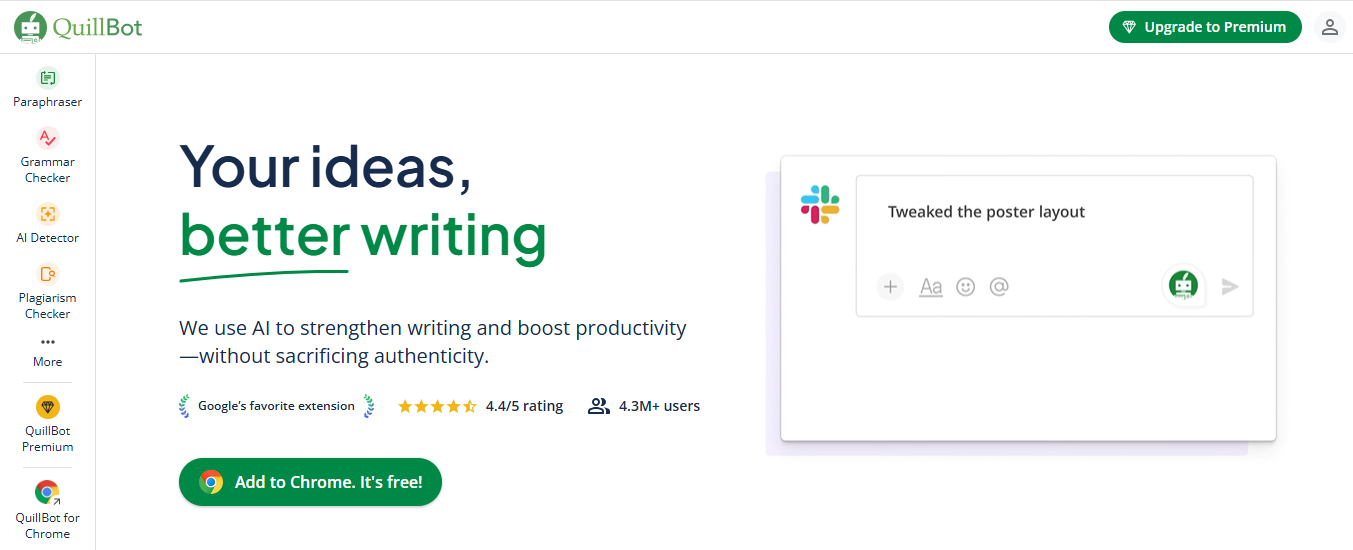This screenshot has width=1353, height=550.
Task: Open the emoji smiley picker icon
Action: coord(965,287)
